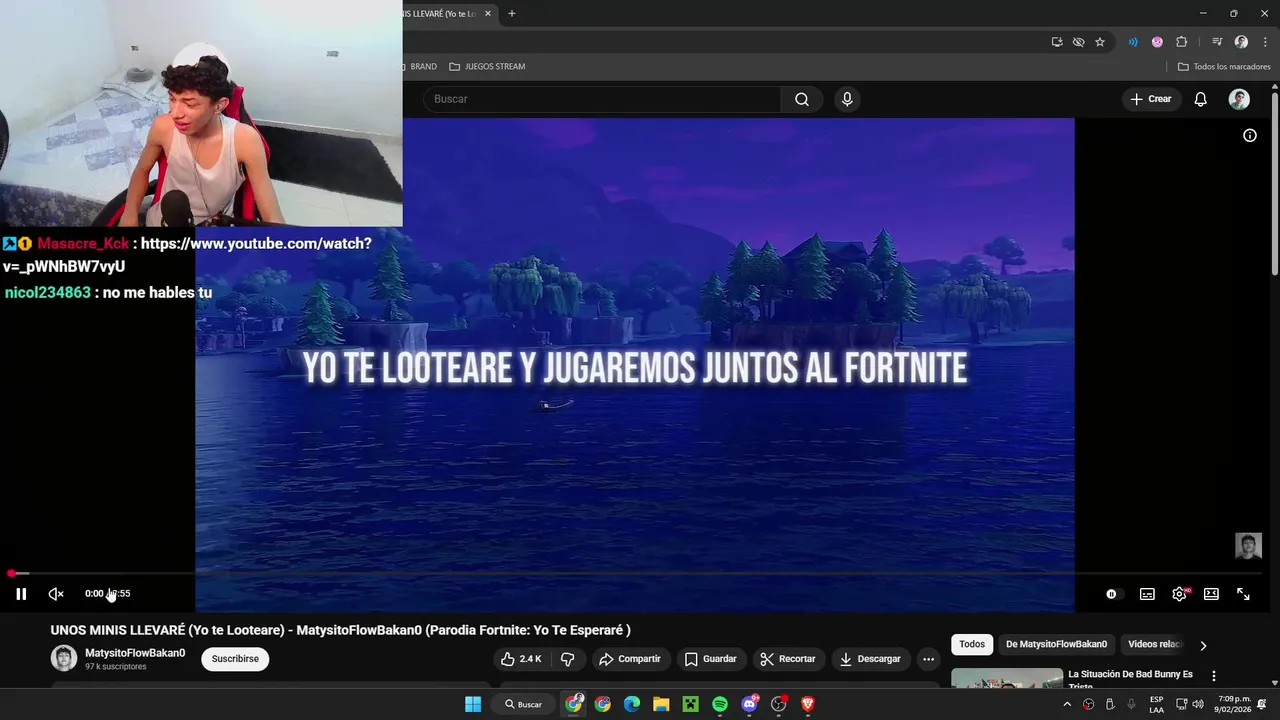
Task: Click the Compartir button
Action: coord(630,659)
